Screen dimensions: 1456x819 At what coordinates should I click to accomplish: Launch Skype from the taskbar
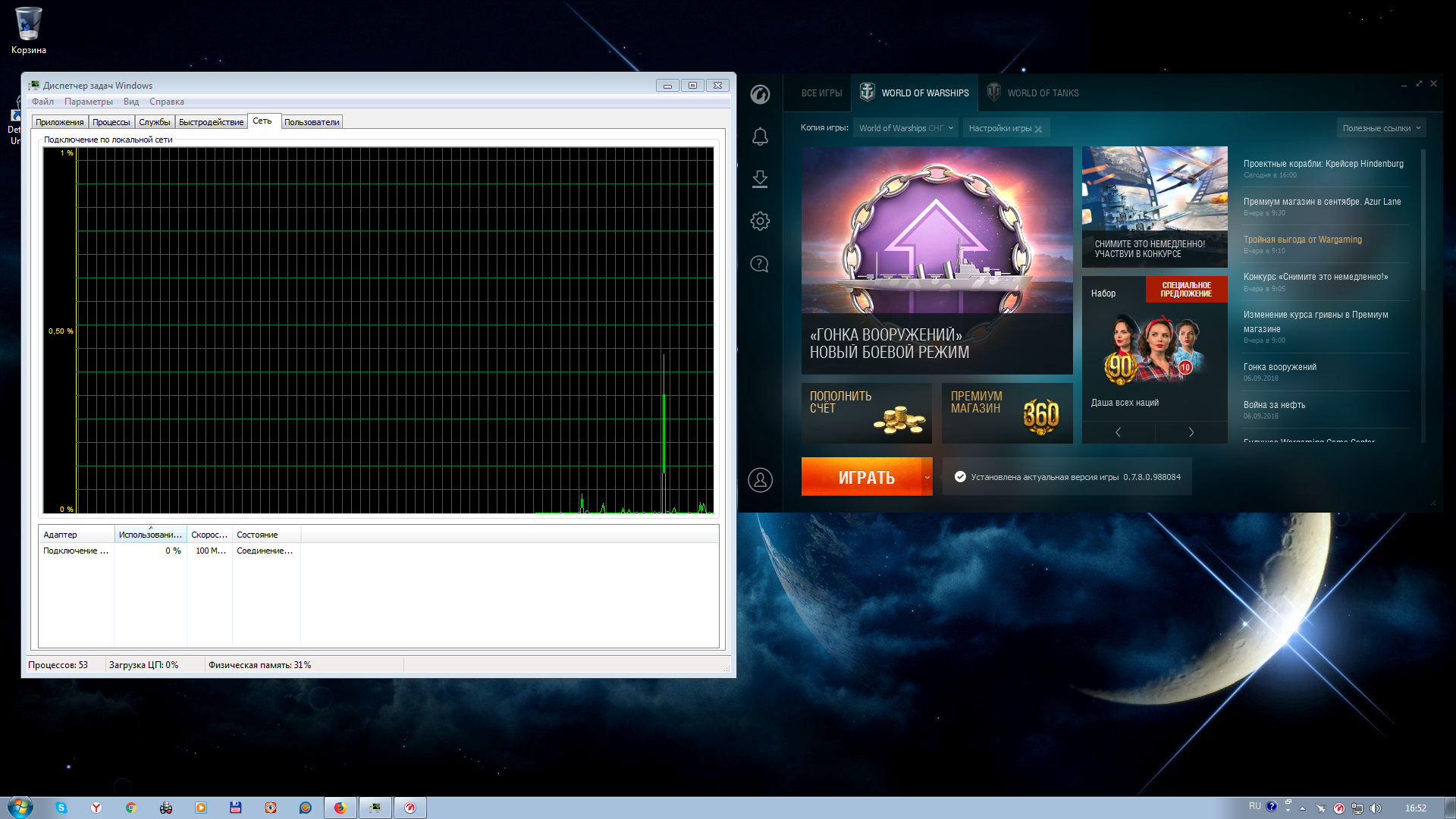[61, 808]
